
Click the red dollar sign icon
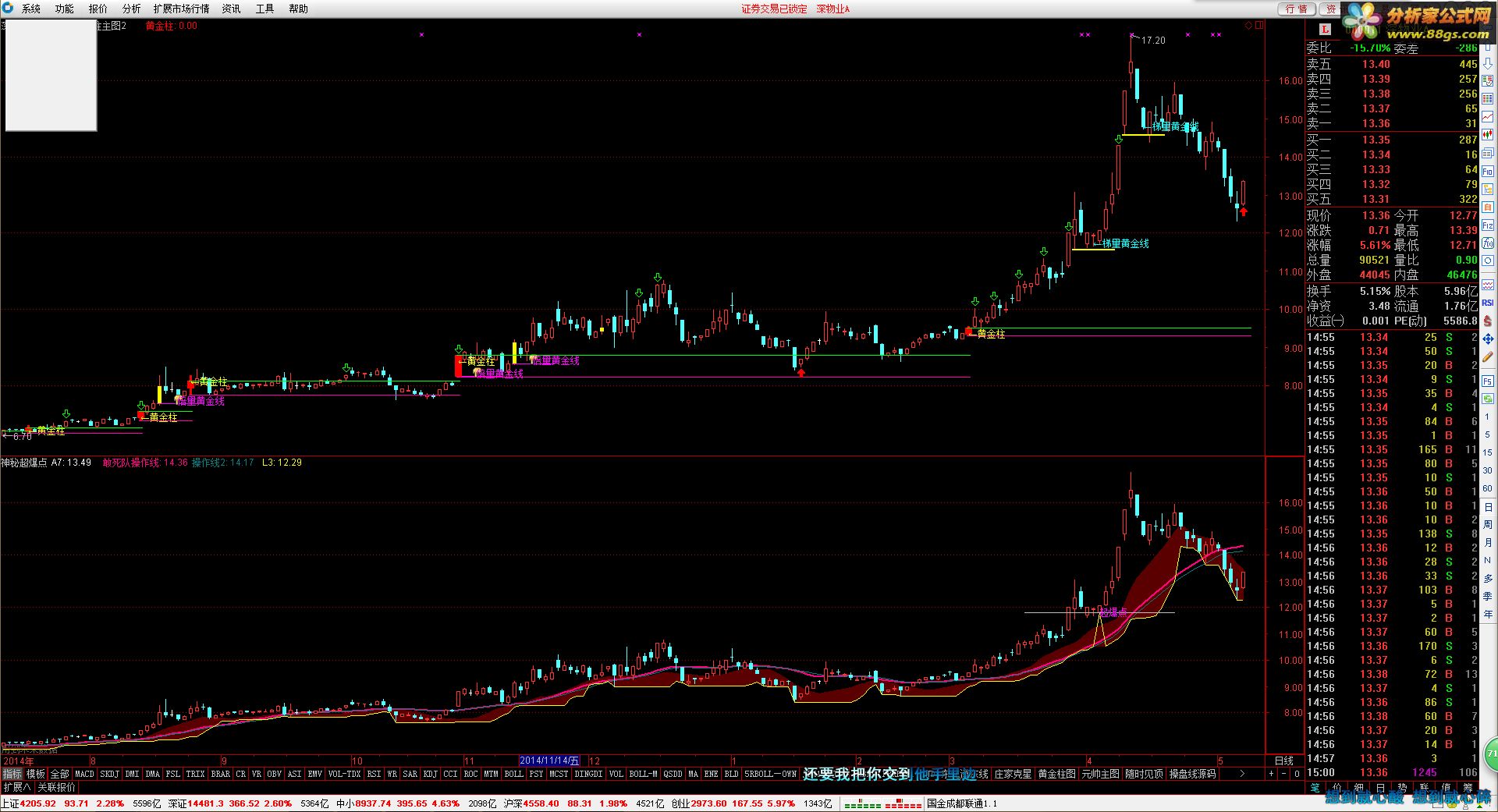pos(1488,321)
